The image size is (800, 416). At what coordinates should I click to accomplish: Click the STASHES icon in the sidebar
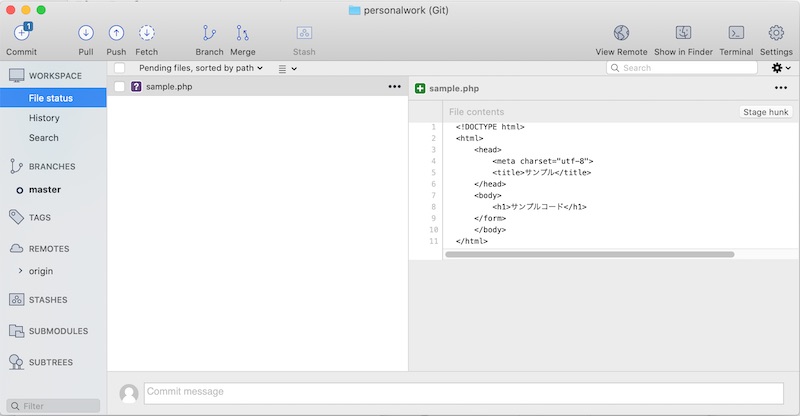point(16,300)
